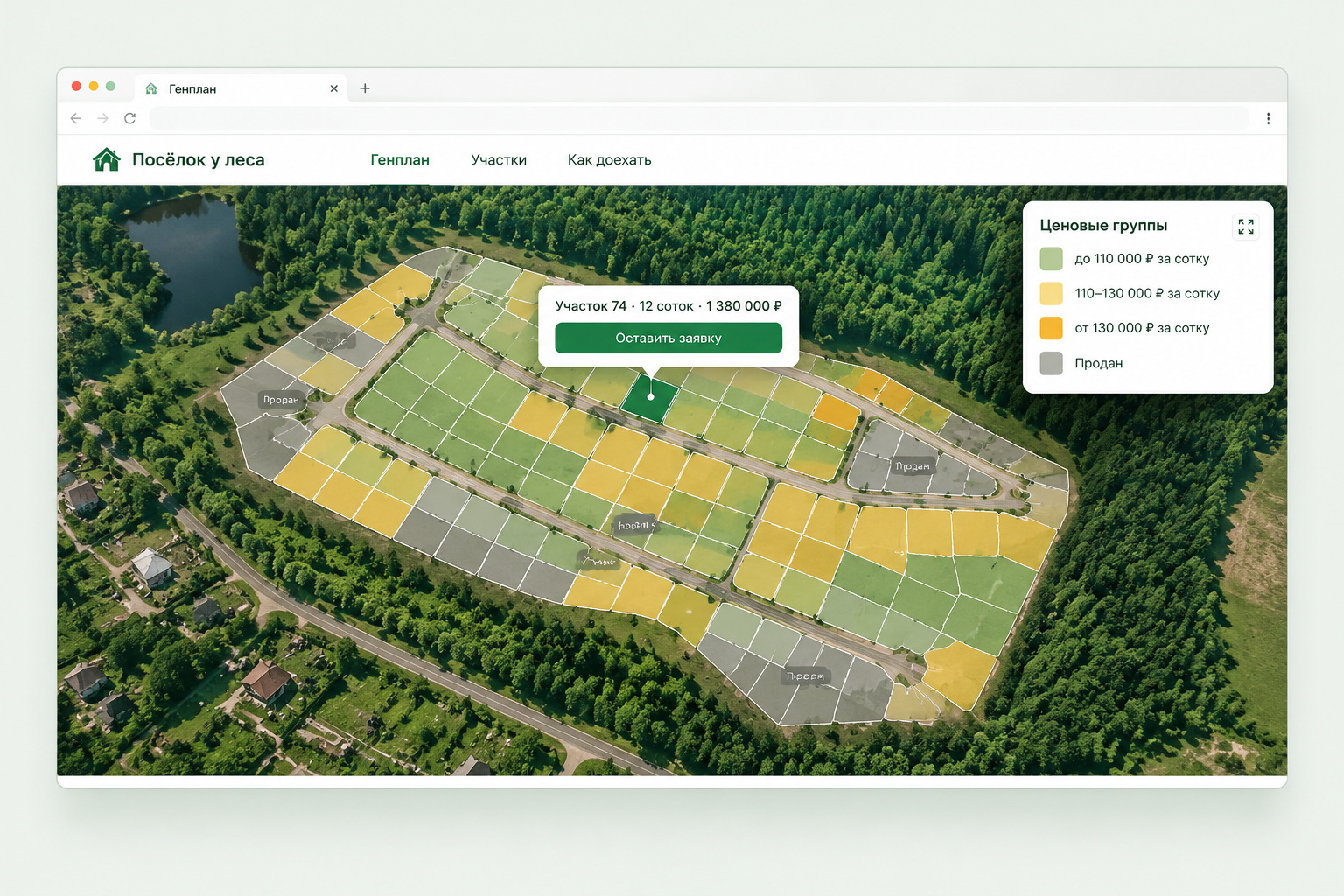Click the light yellow 110–130 000 ₽ swatch
Viewport: 1344px width, 896px height.
click(x=1051, y=294)
